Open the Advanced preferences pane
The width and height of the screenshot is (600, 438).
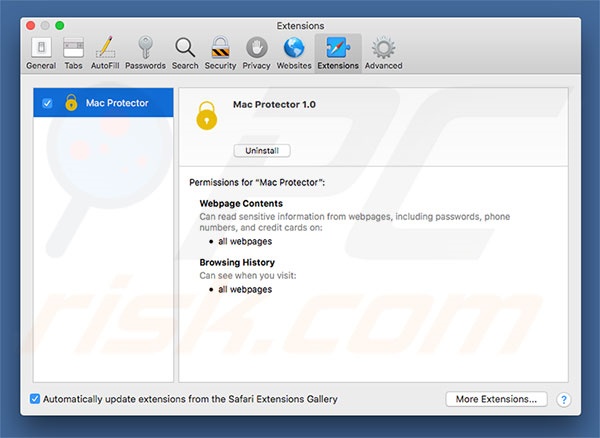tap(383, 54)
